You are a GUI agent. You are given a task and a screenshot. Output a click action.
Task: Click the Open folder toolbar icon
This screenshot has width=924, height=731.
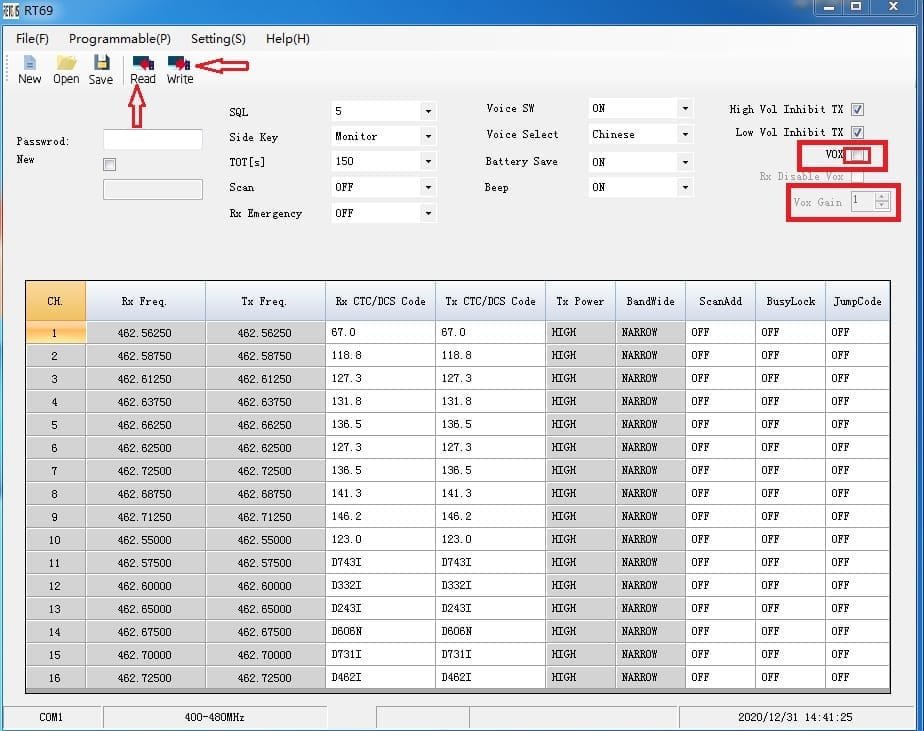coord(66,63)
